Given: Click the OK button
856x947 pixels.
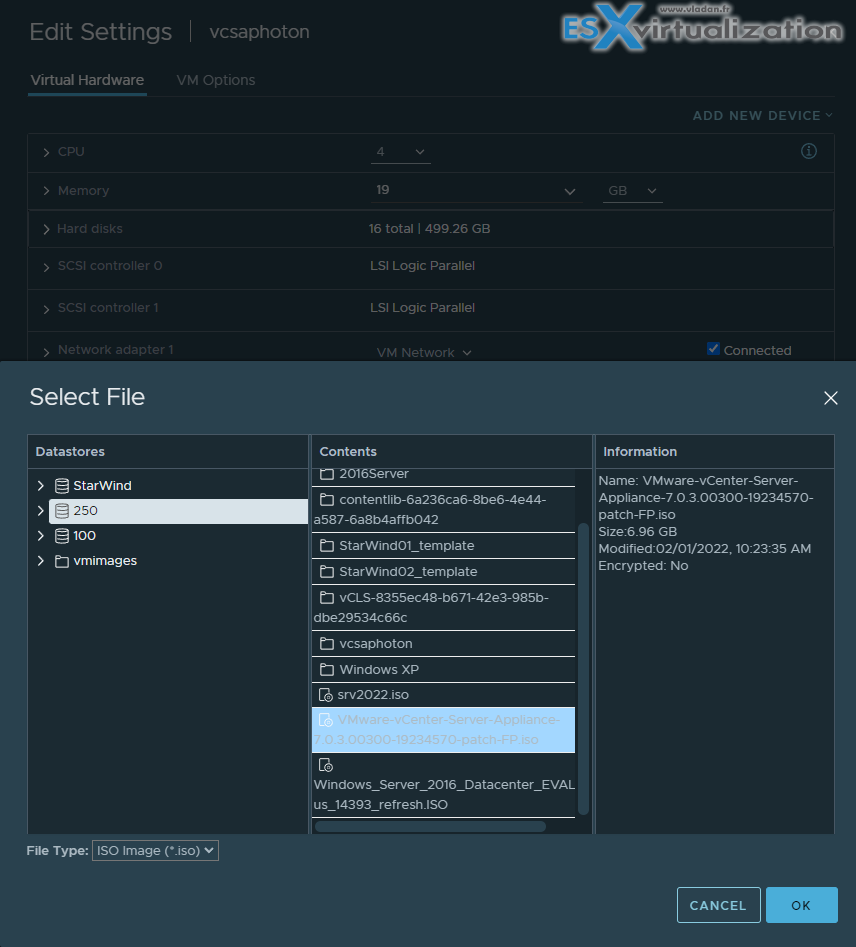Looking at the screenshot, I should pyautogui.click(x=802, y=905).
